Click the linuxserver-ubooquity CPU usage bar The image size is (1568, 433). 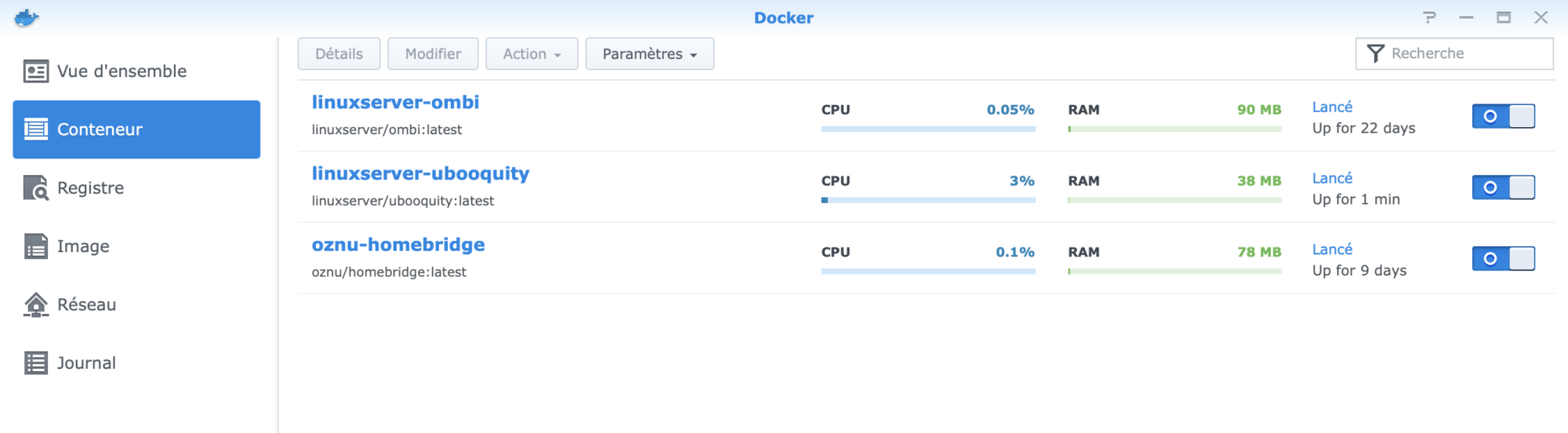pos(928,200)
